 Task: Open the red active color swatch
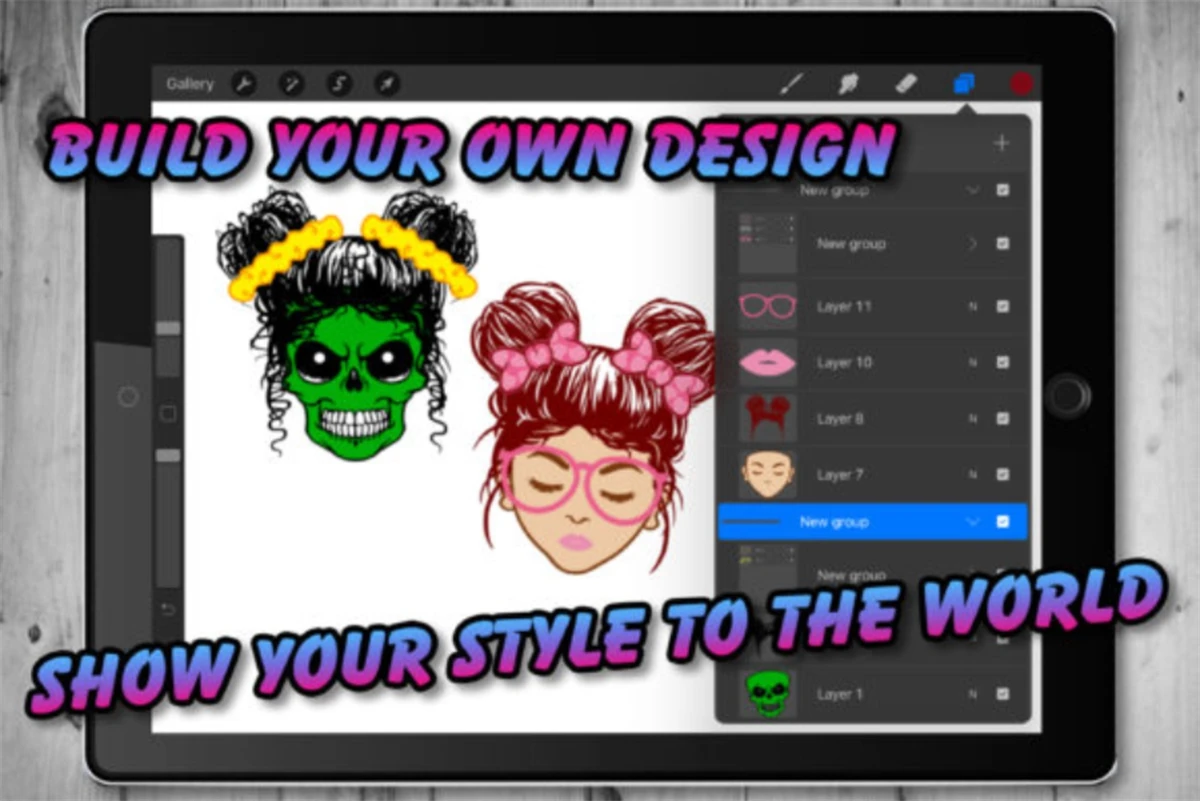point(1020,84)
